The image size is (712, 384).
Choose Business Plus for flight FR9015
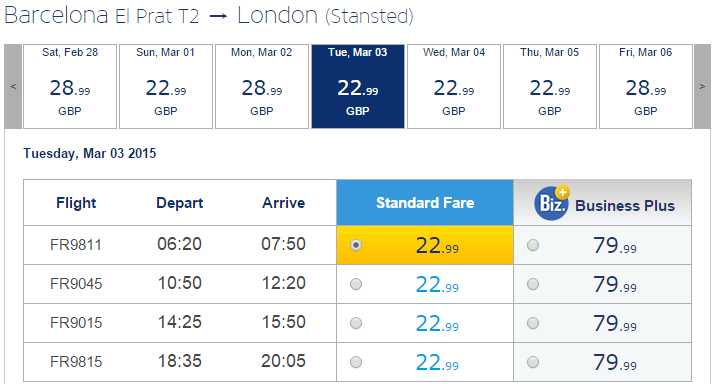(533, 323)
